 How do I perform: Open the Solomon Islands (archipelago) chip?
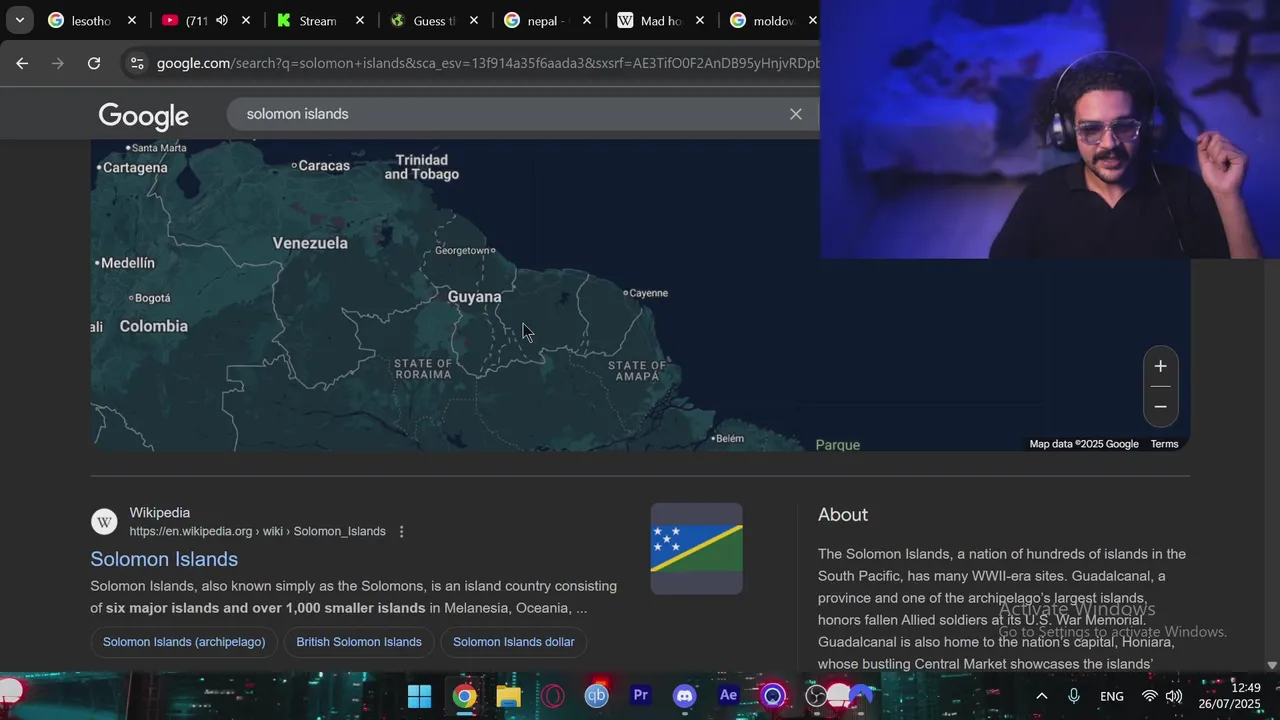tap(184, 642)
